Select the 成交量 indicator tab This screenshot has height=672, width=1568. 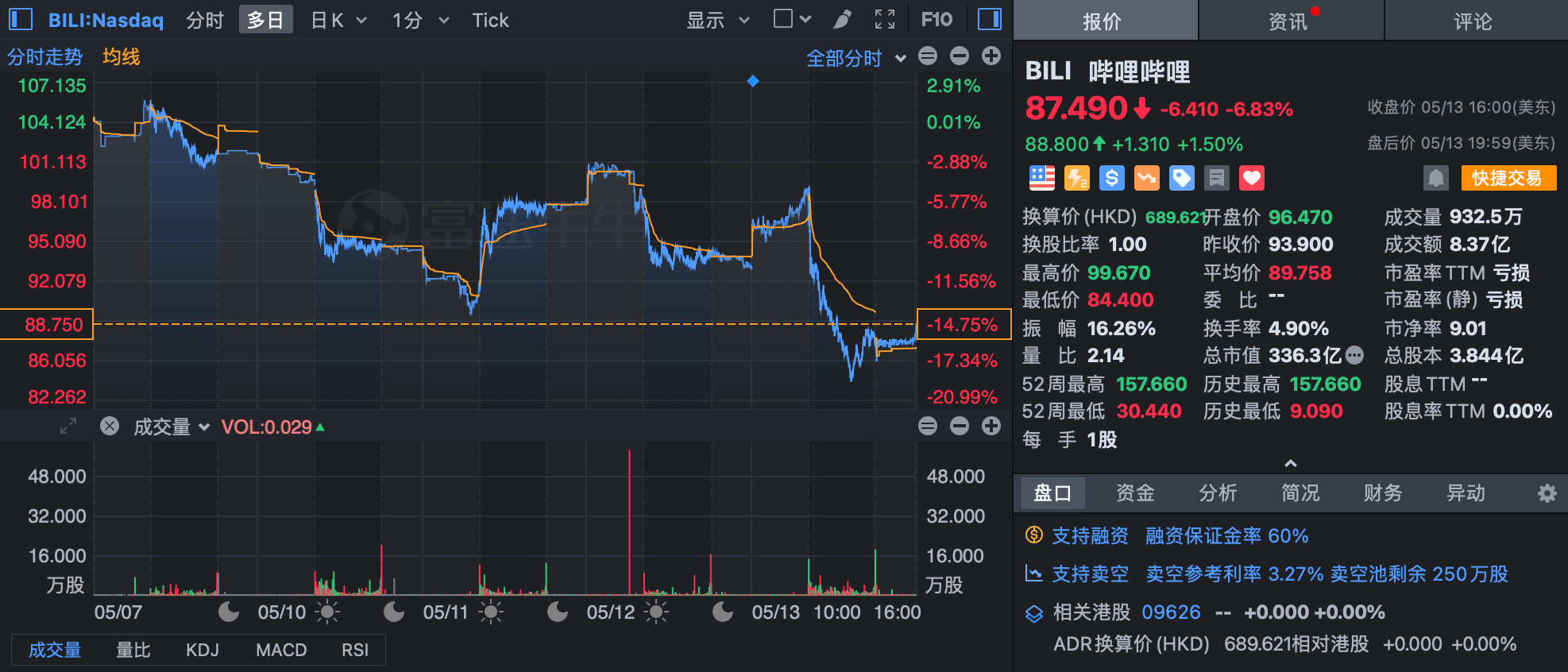[x=55, y=650]
